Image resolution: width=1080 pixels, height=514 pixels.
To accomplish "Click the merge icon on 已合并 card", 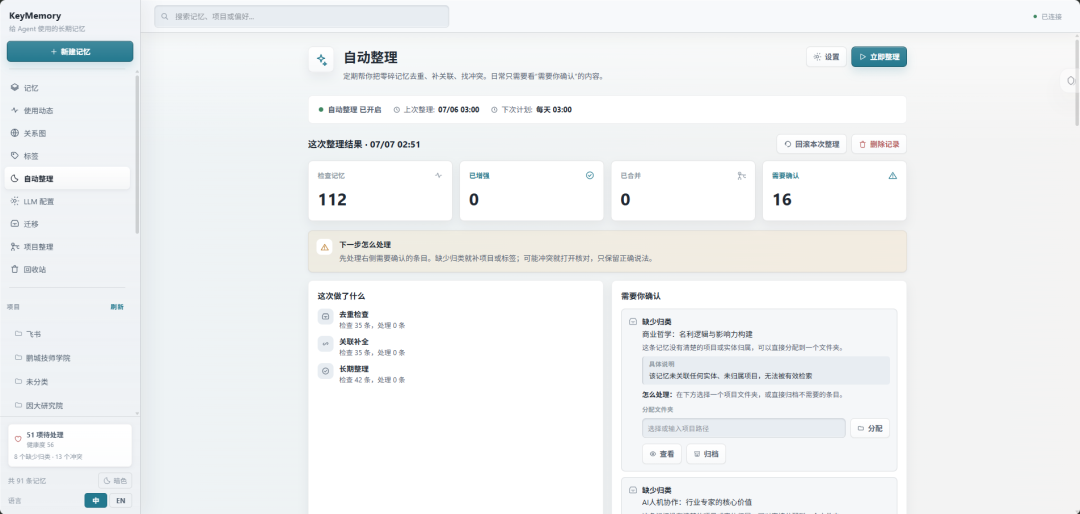I will pos(741,176).
